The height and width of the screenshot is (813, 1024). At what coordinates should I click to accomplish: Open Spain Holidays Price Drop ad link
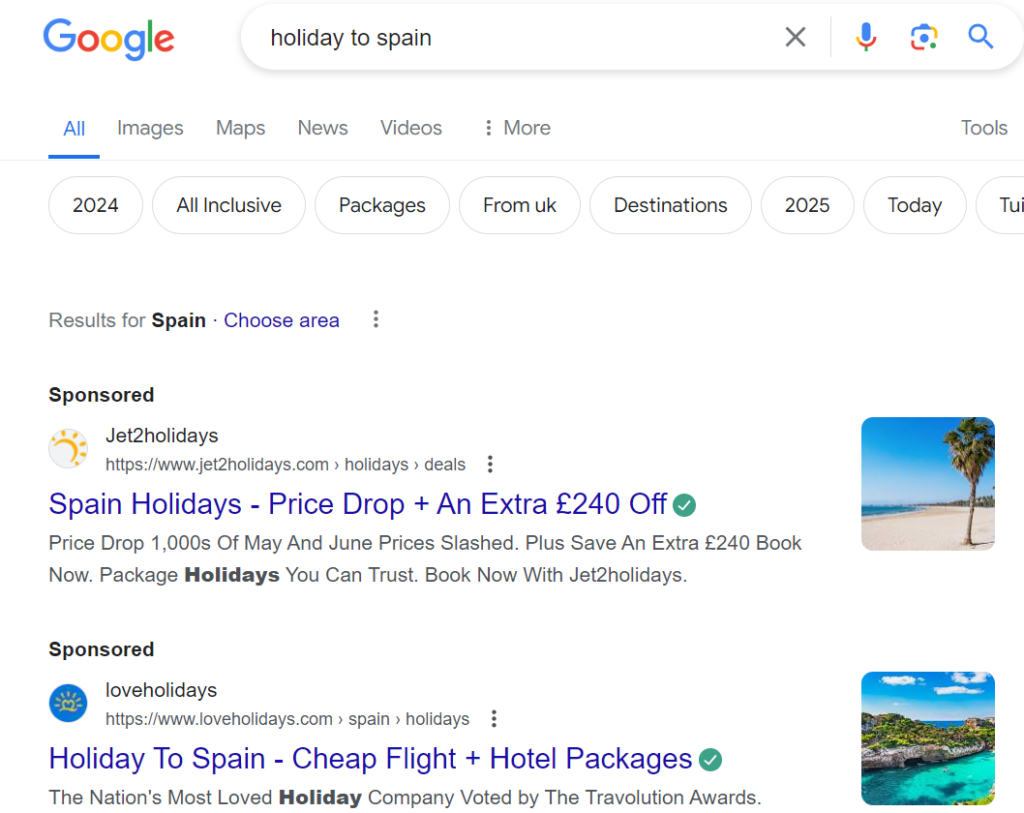[358, 504]
